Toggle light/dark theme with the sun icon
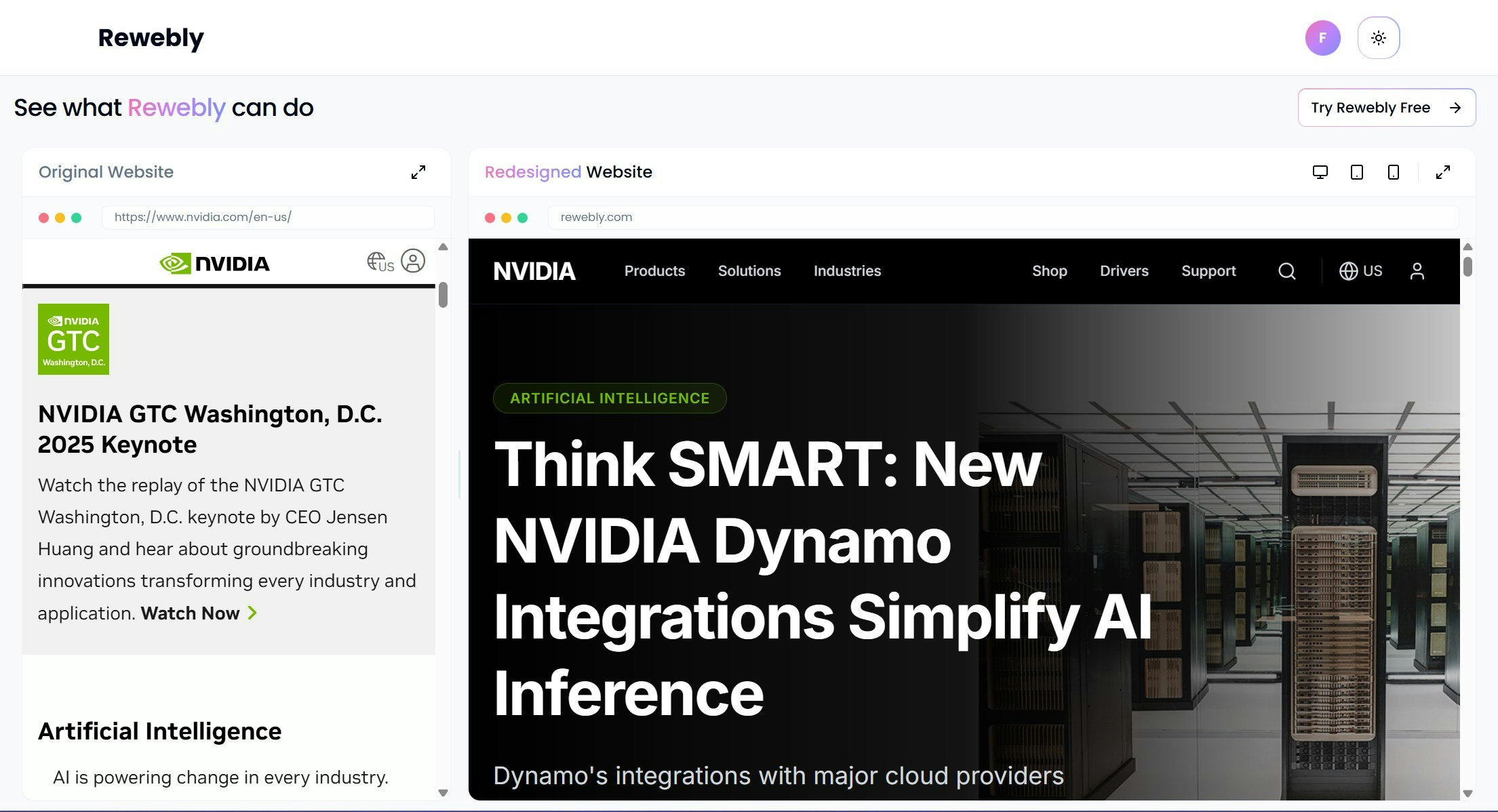 click(x=1379, y=37)
